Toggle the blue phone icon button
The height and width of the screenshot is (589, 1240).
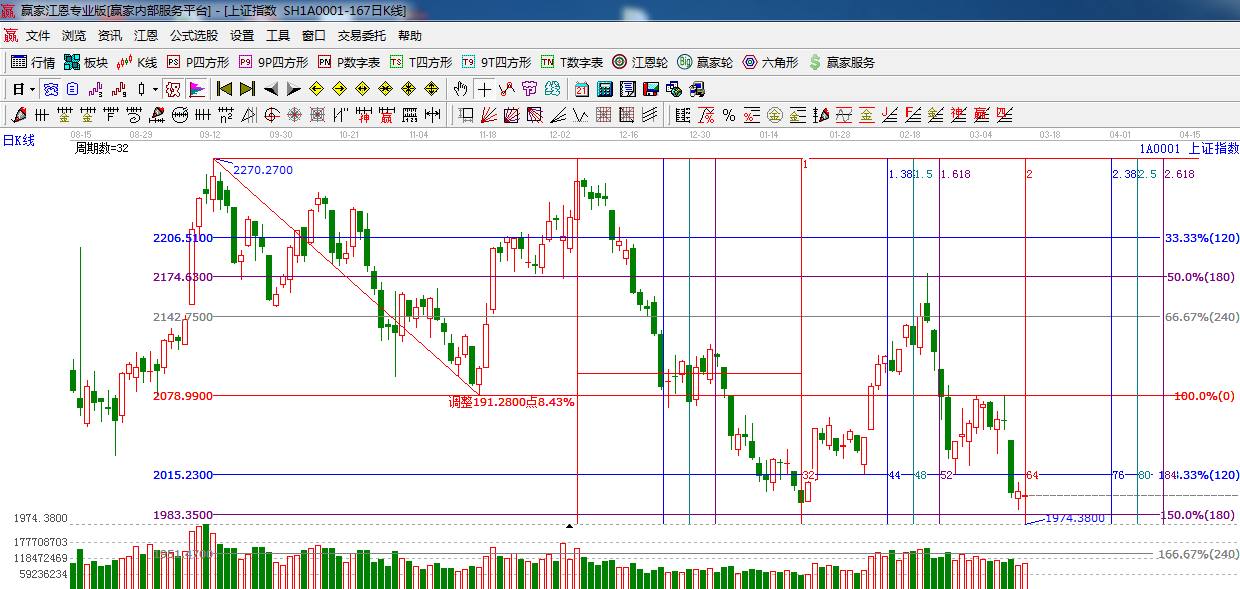coord(50,89)
